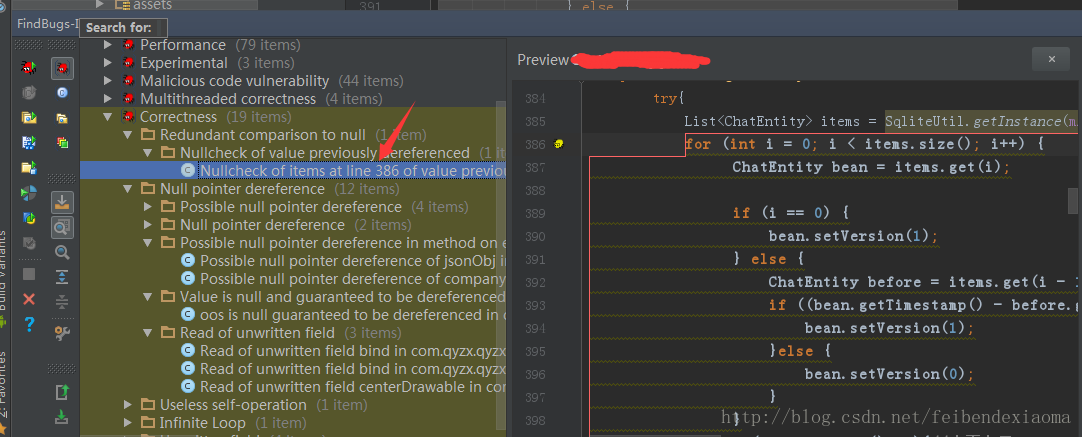Click Analyze Package Files icon
This screenshot has height=437, width=1082.
pos(29,117)
